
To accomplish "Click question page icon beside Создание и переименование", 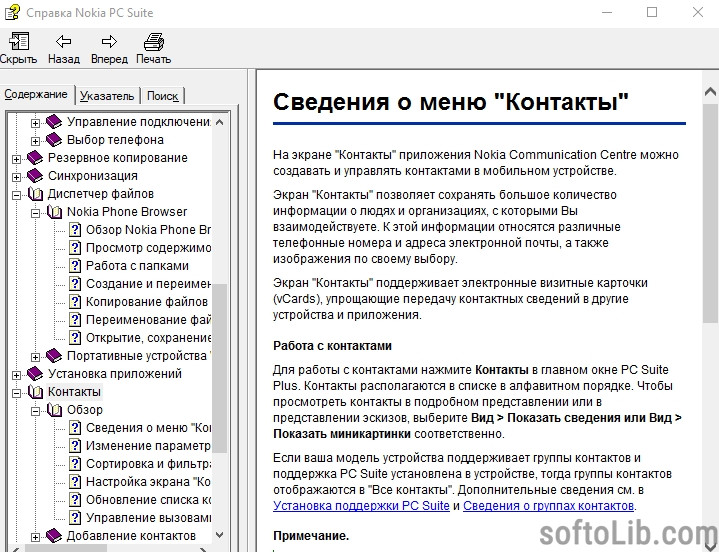I will click(x=75, y=284).
